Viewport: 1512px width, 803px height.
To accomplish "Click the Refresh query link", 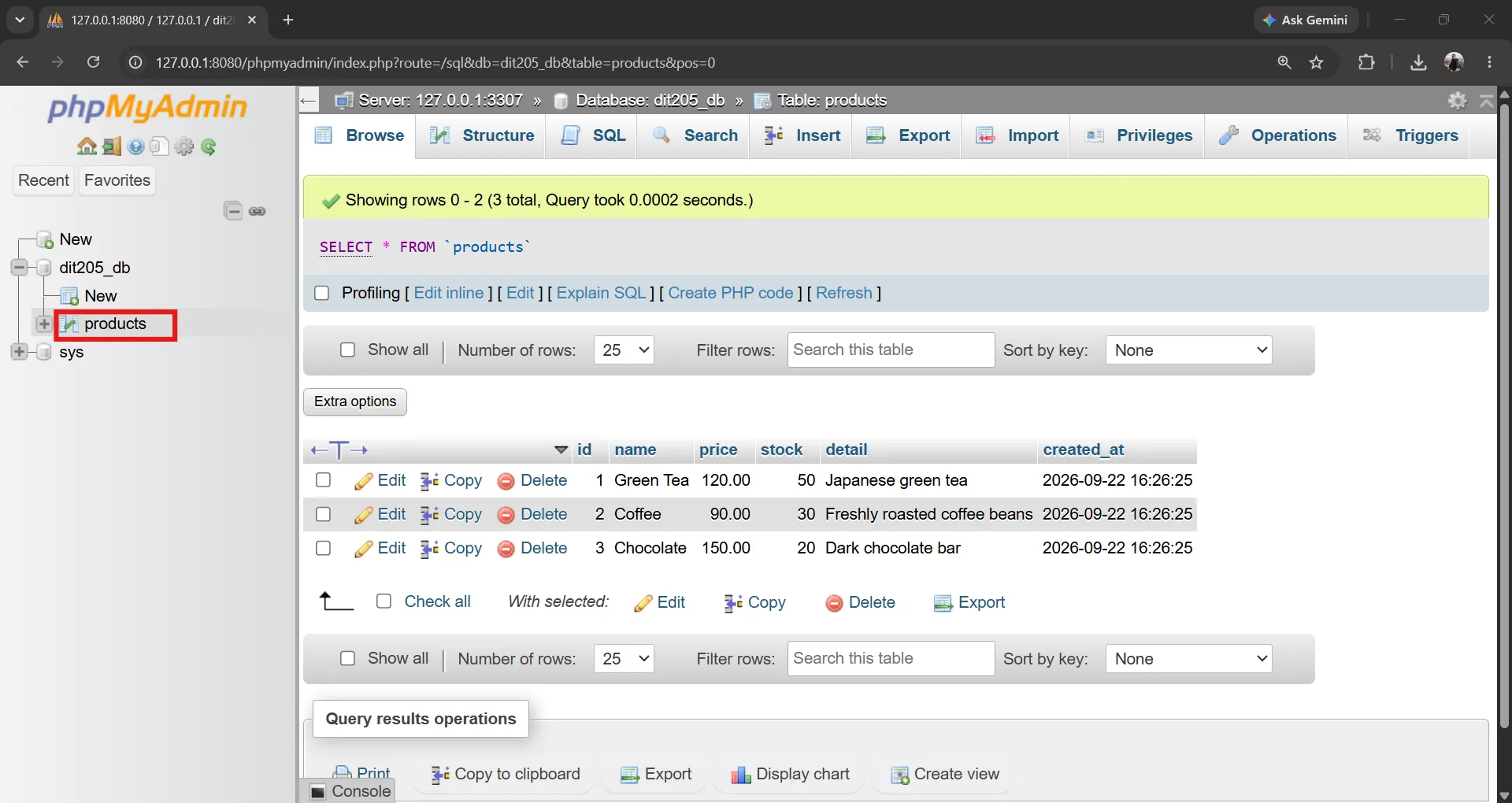I will pyautogui.click(x=844, y=293).
